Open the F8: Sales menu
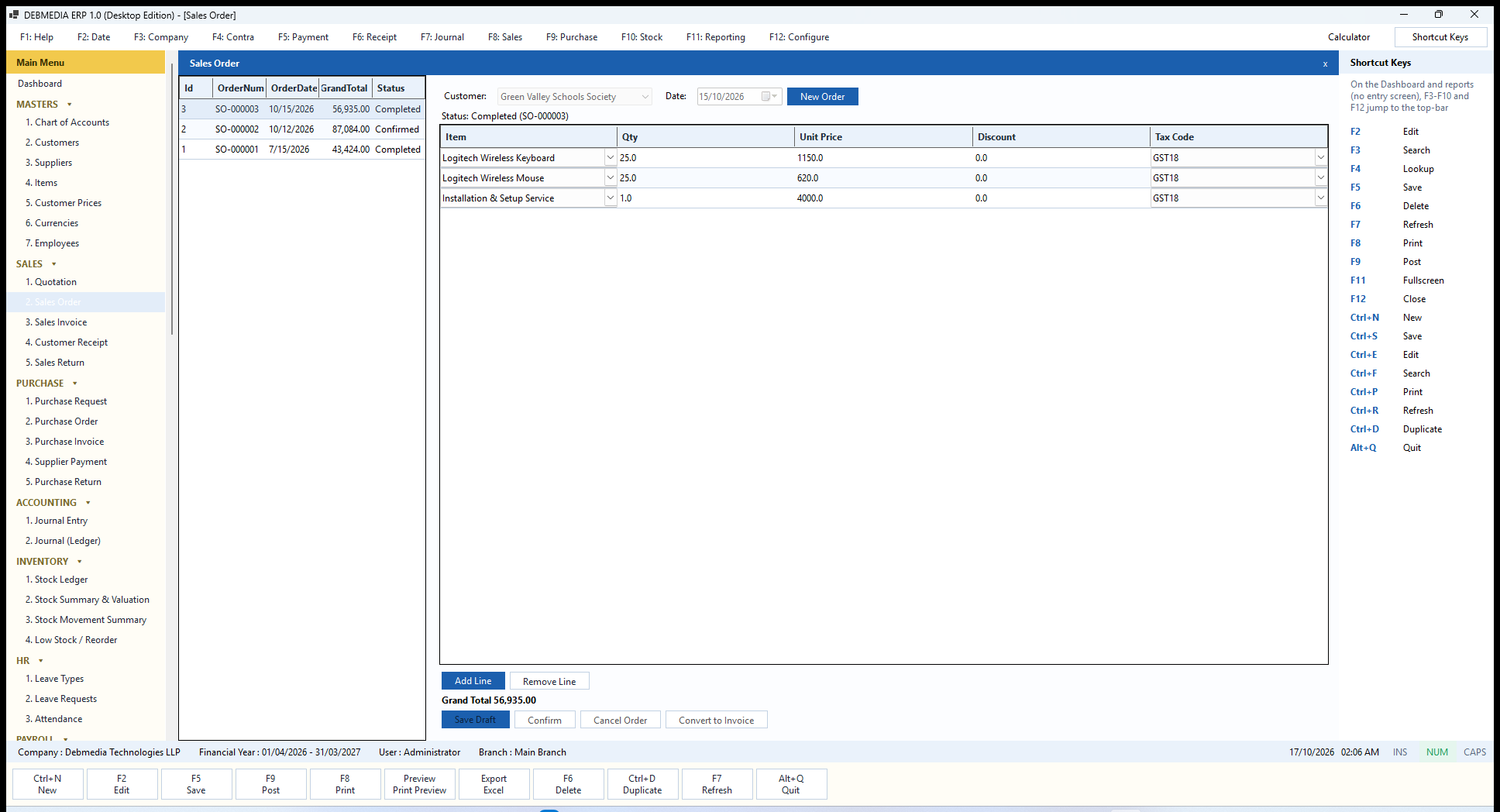The height and width of the screenshot is (812, 1500). (505, 37)
